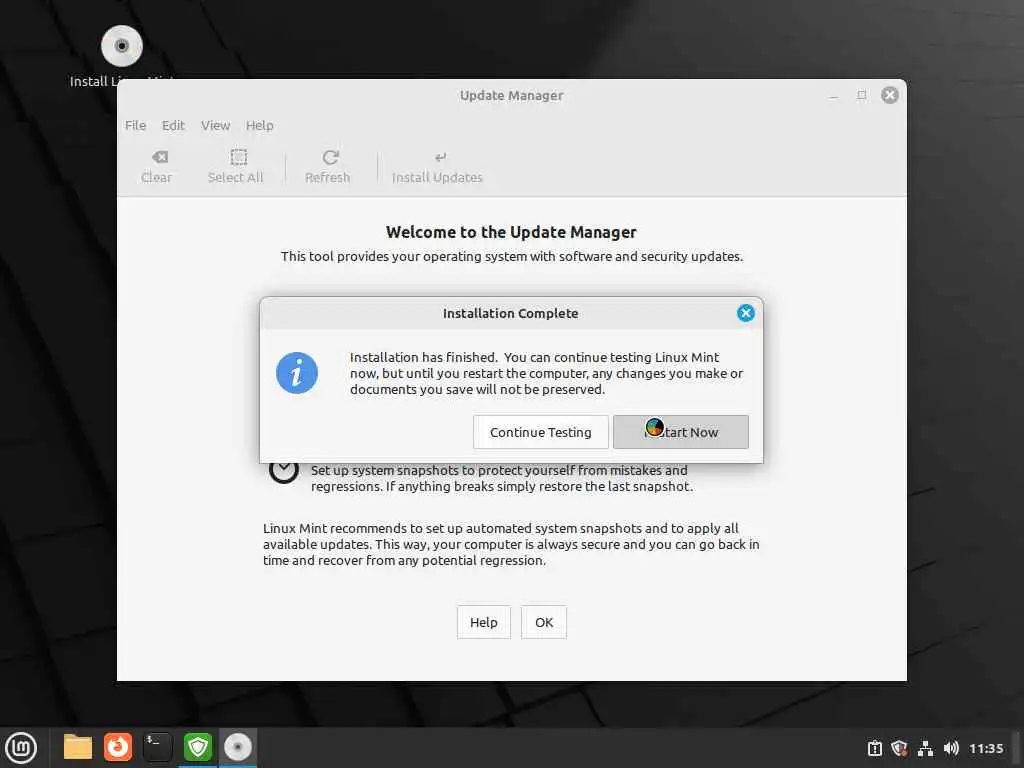Open the volume tray icon
The image size is (1024, 768).
point(951,748)
